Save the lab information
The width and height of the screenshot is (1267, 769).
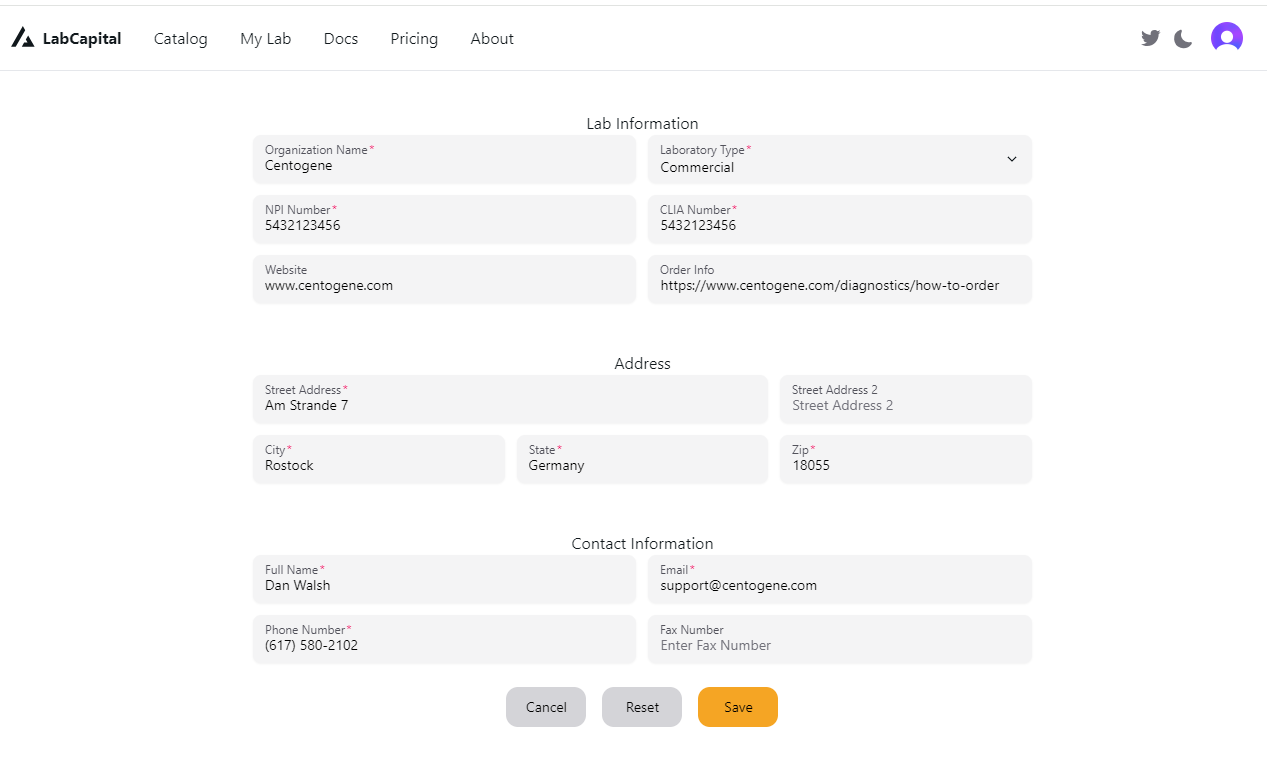click(738, 707)
